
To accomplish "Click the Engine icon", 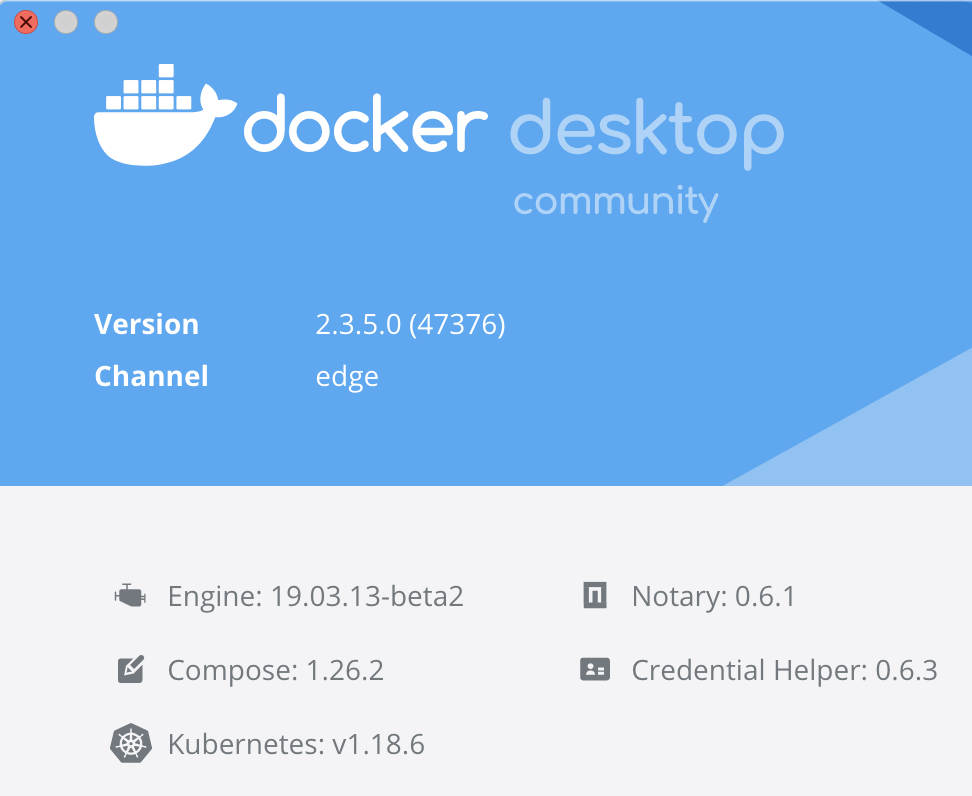I will pyautogui.click(x=130, y=596).
